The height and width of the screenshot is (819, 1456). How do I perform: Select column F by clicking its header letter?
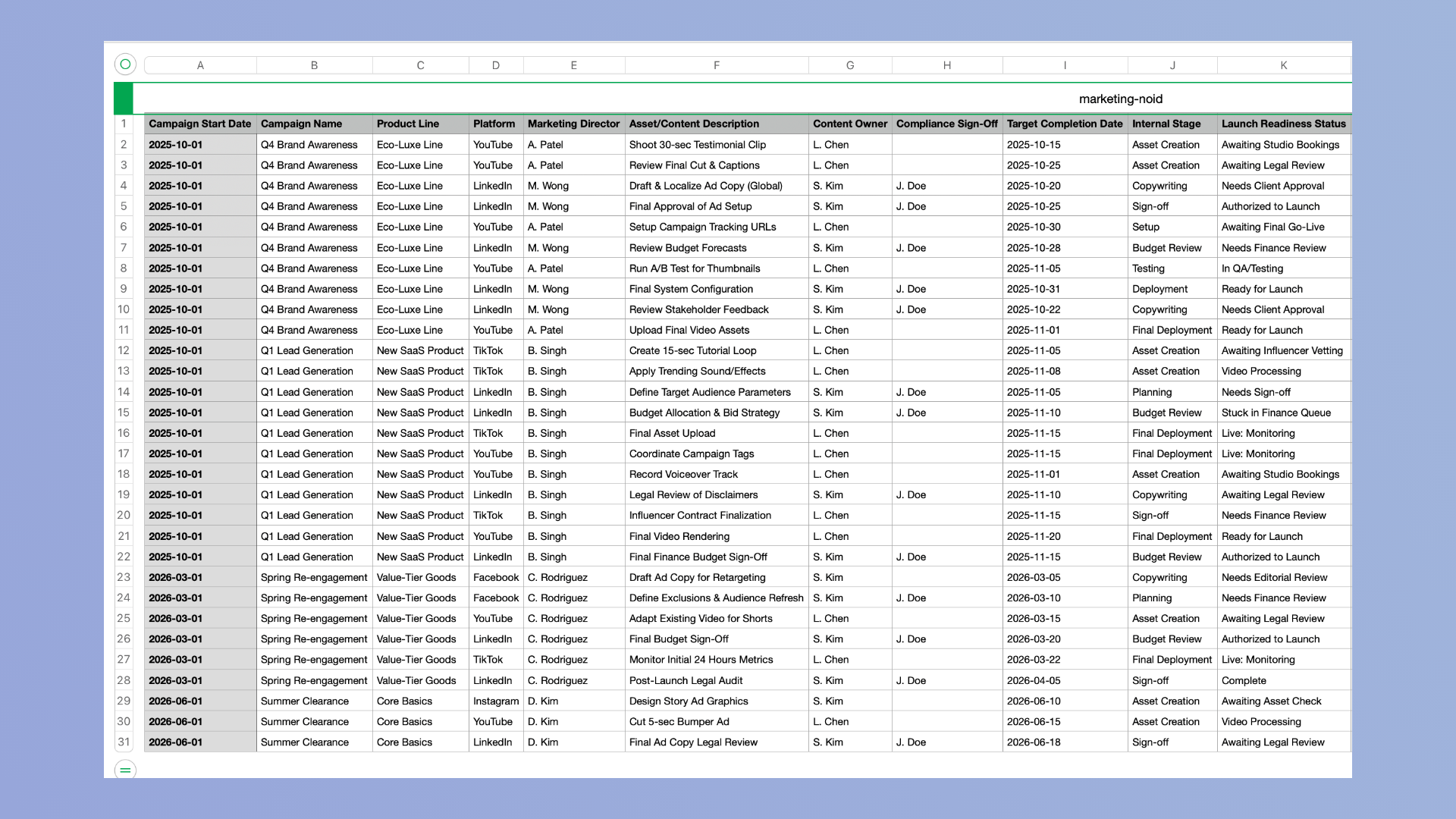717,65
